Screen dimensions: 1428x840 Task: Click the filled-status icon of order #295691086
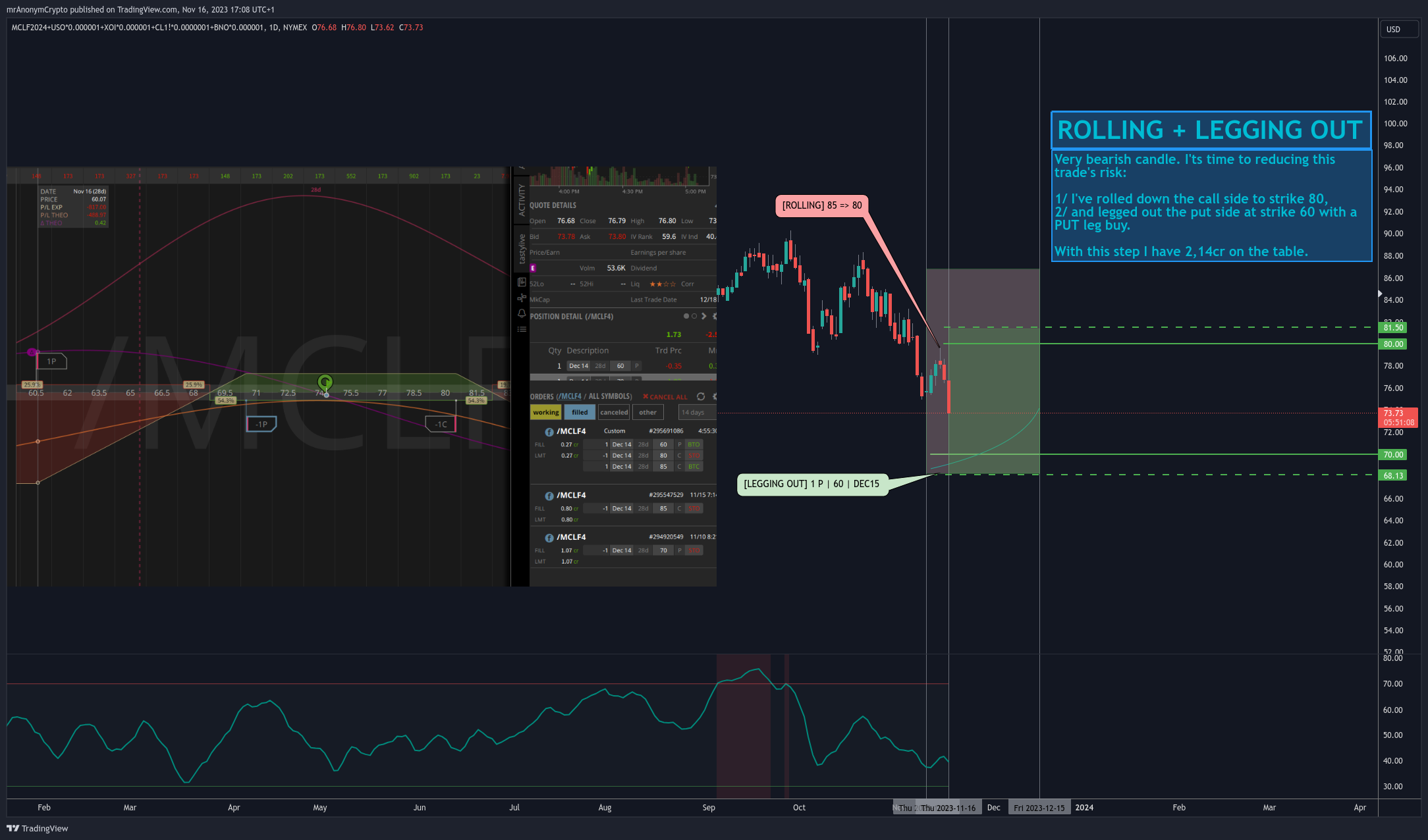[549, 432]
